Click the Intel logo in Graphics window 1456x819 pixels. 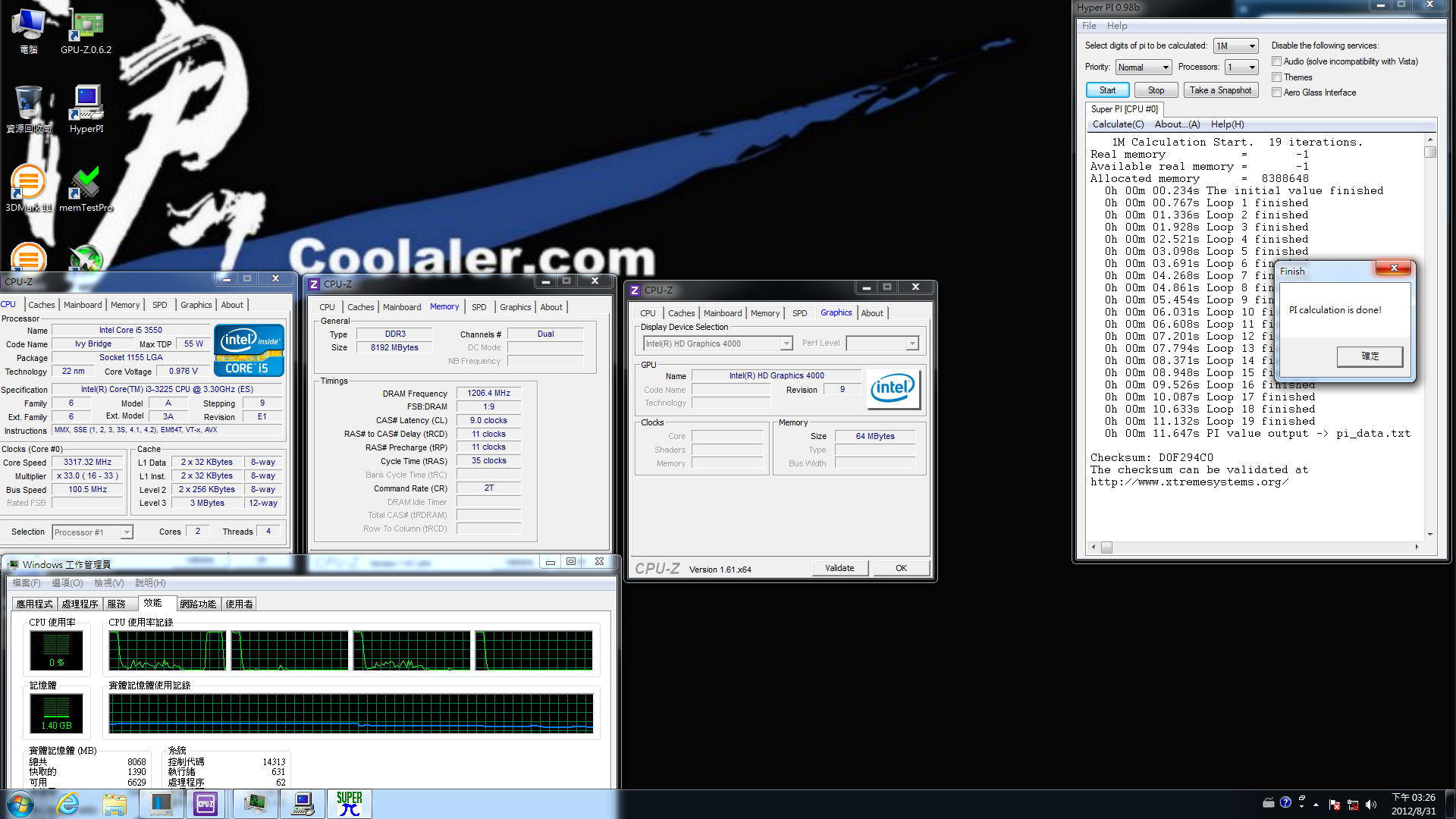click(893, 389)
